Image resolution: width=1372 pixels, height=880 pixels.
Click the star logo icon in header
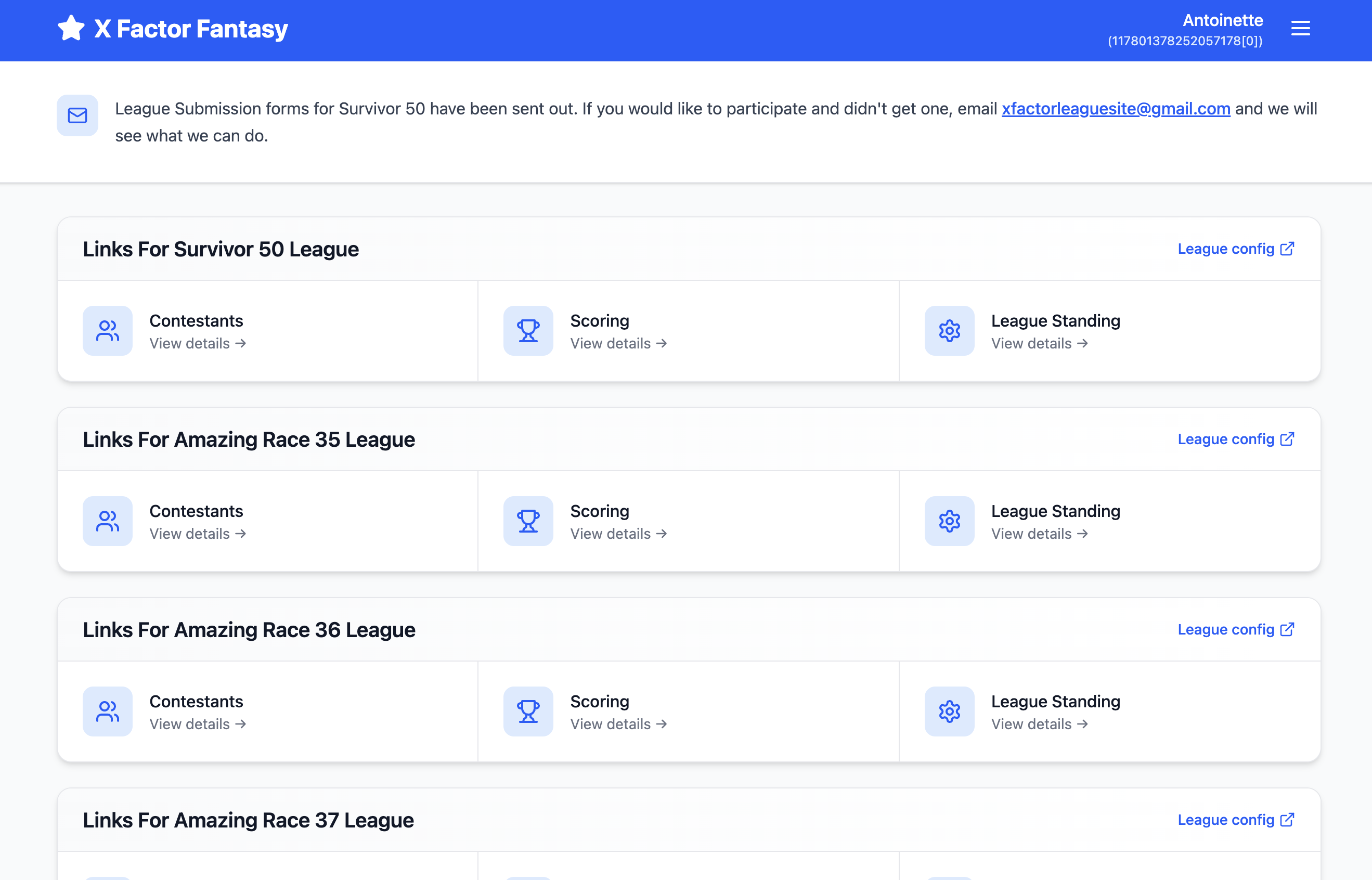click(71, 29)
